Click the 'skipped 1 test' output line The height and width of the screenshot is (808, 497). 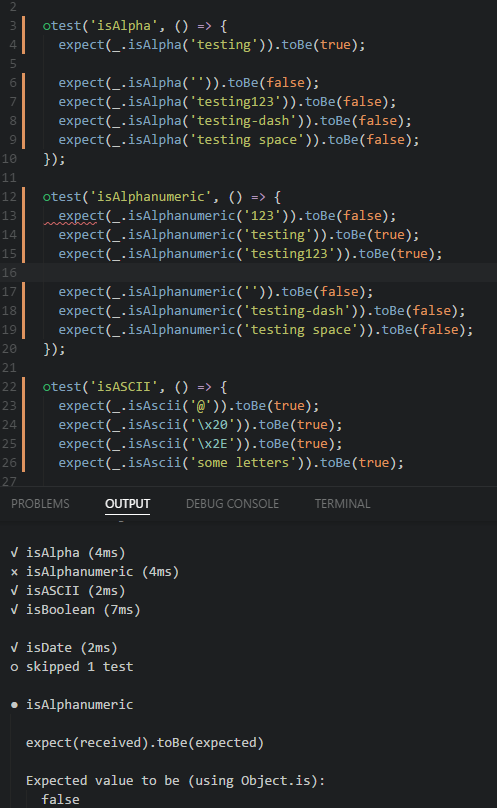click(72, 667)
